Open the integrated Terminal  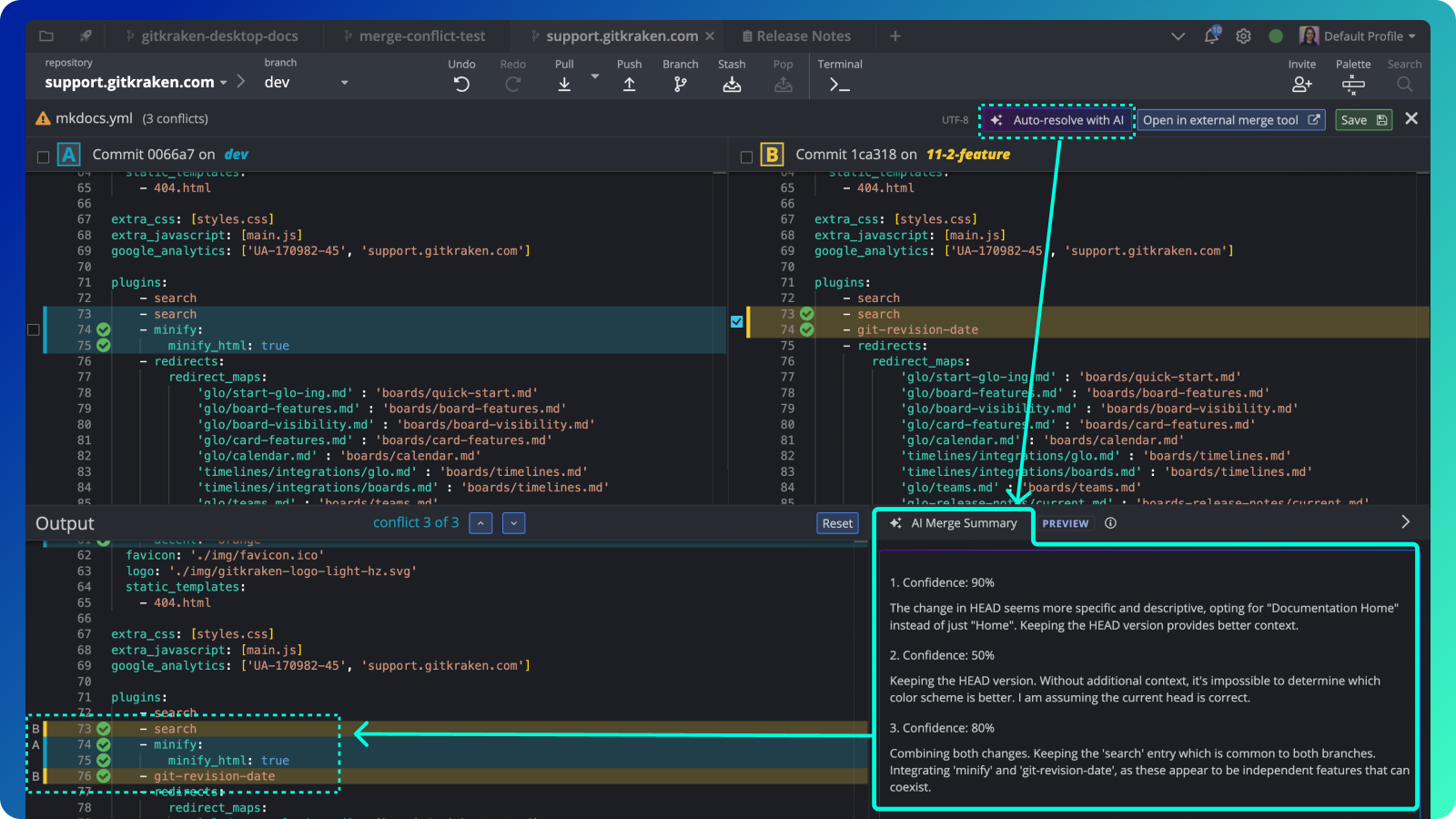pyautogui.click(x=838, y=84)
